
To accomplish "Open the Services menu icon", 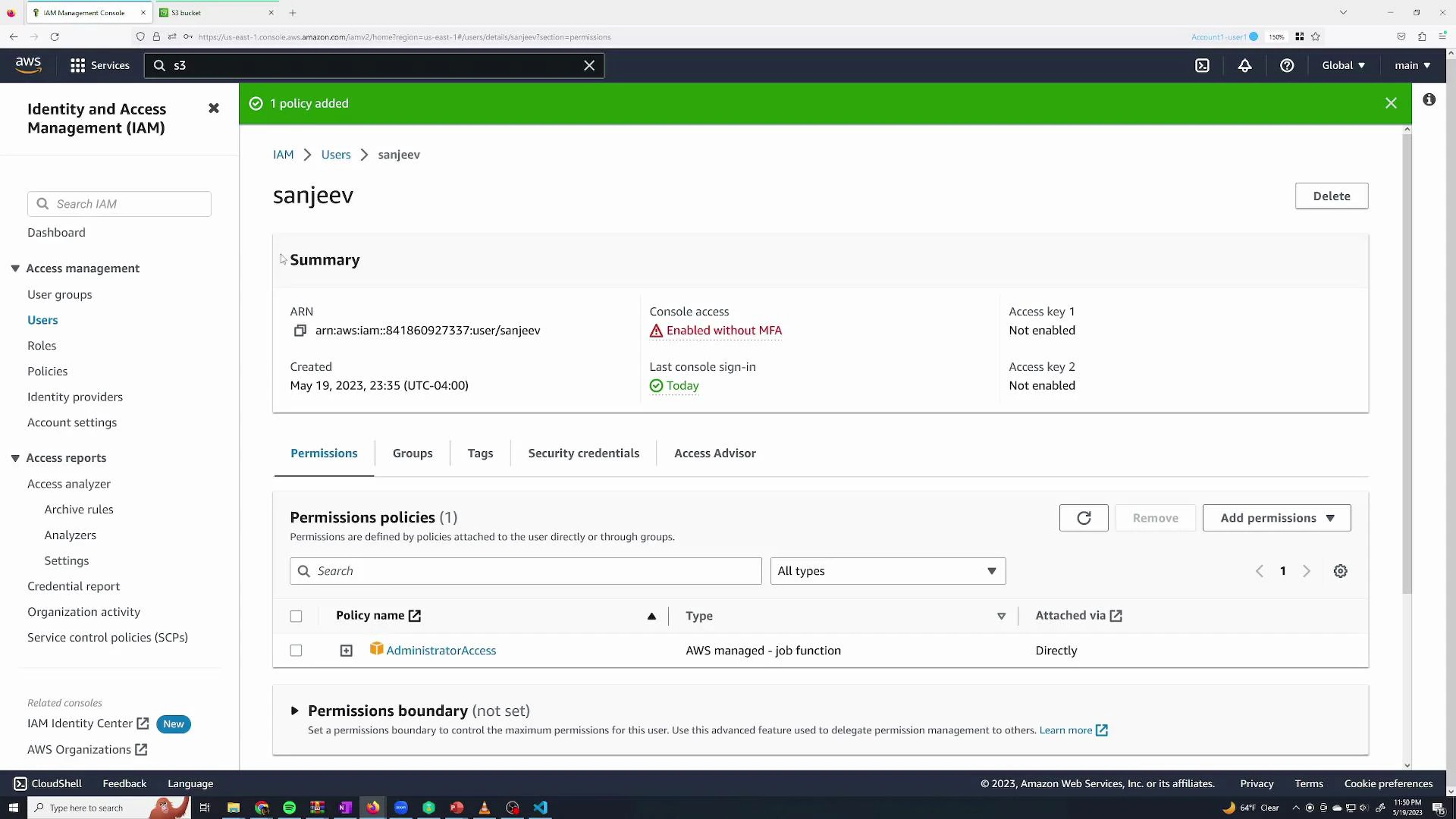I will pyautogui.click(x=78, y=65).
